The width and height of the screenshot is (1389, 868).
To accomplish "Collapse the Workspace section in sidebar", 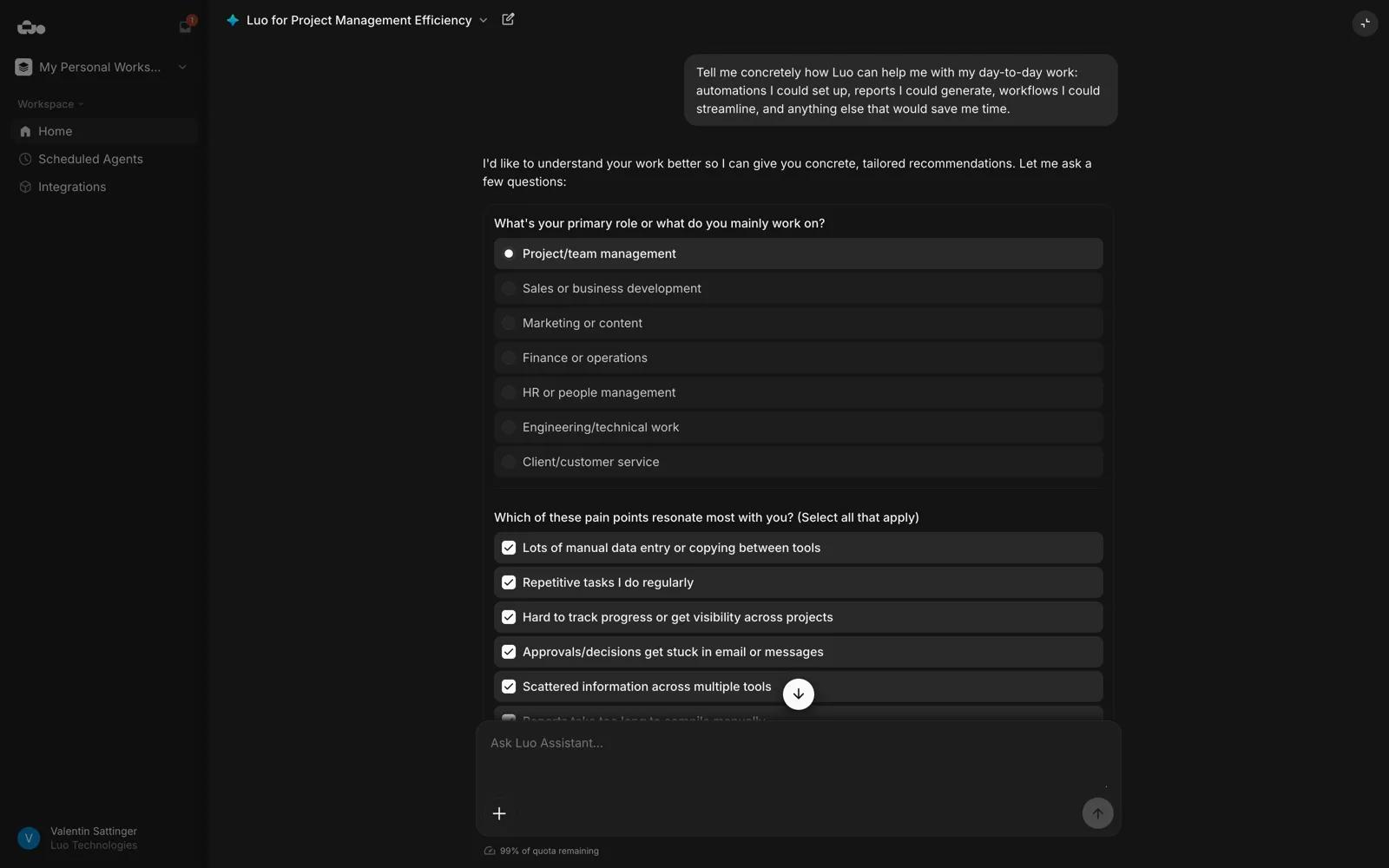I will 50,104.
